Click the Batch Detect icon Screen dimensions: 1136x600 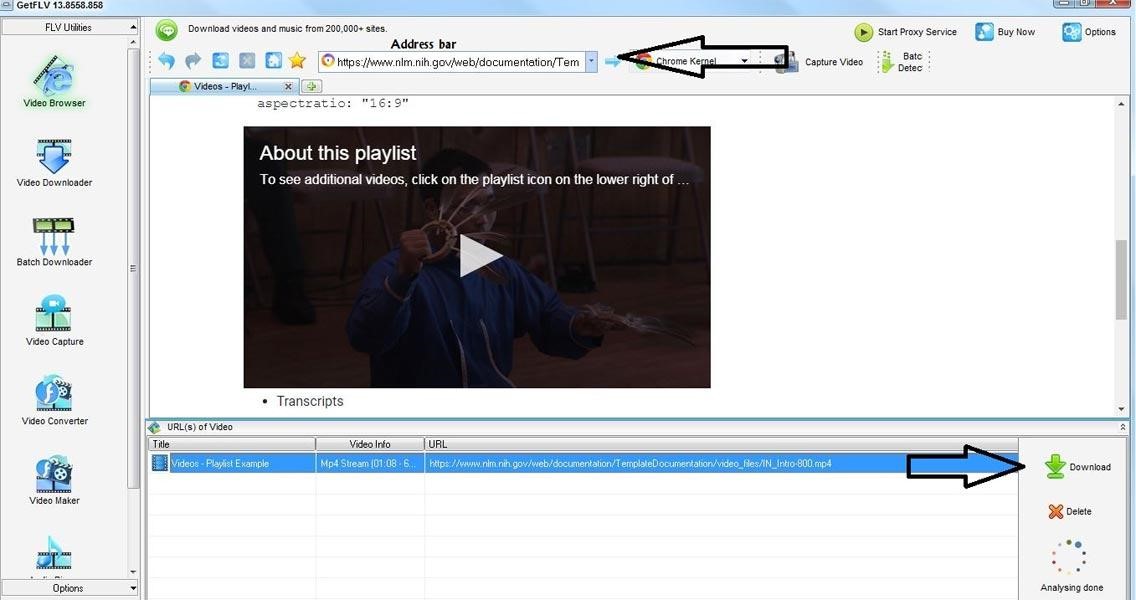click(x=887, y=62)
